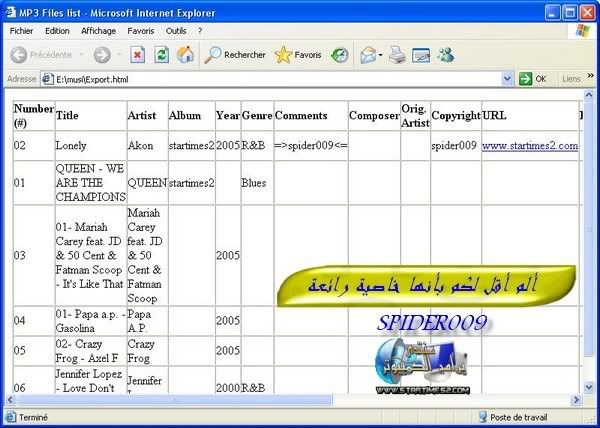Click the Composer column header
600x428 pixels.
pos(374,116)
